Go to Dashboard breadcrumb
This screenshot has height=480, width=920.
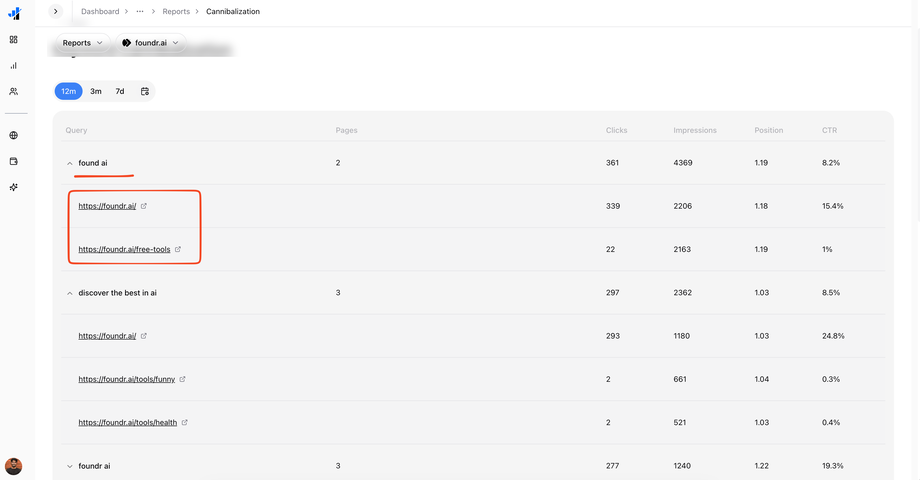click(100, 11)
